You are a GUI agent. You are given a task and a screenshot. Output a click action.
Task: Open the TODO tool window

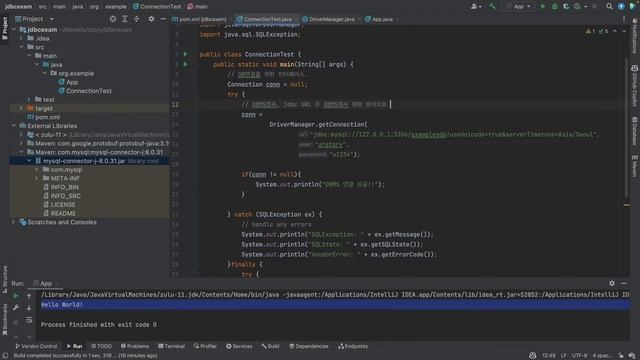tap(101, 346)
